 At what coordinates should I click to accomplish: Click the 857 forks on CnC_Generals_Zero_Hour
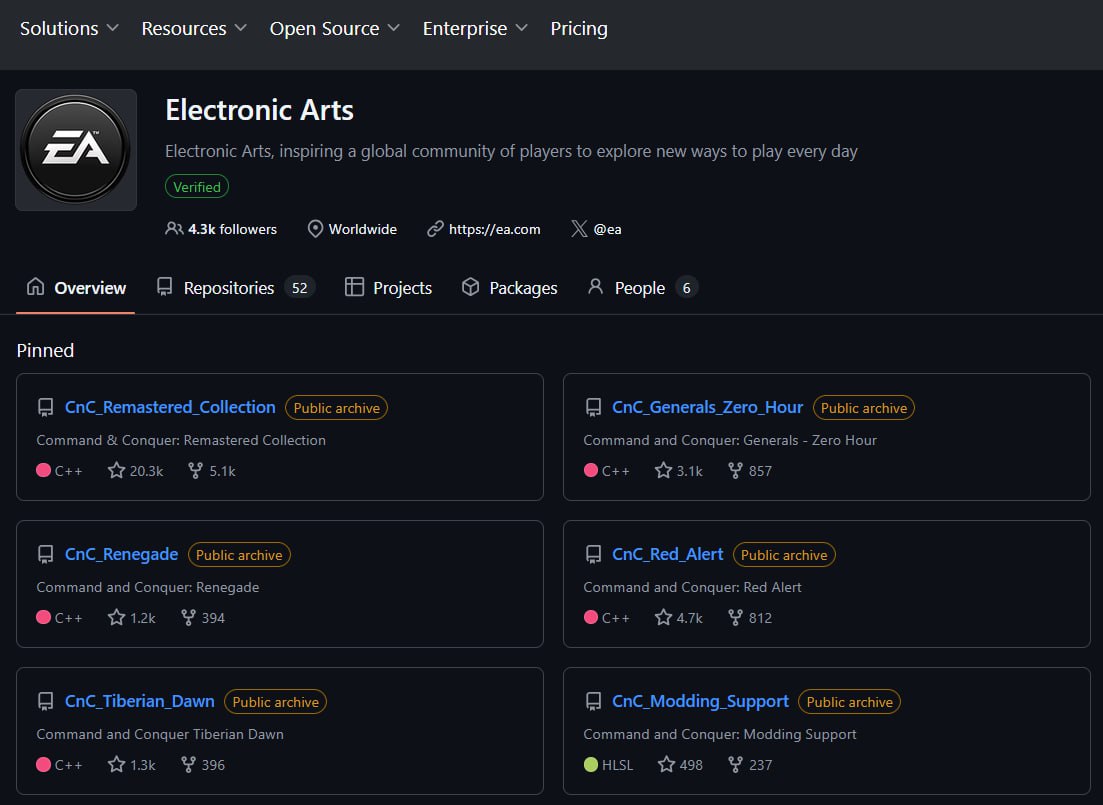pos(750,471)
